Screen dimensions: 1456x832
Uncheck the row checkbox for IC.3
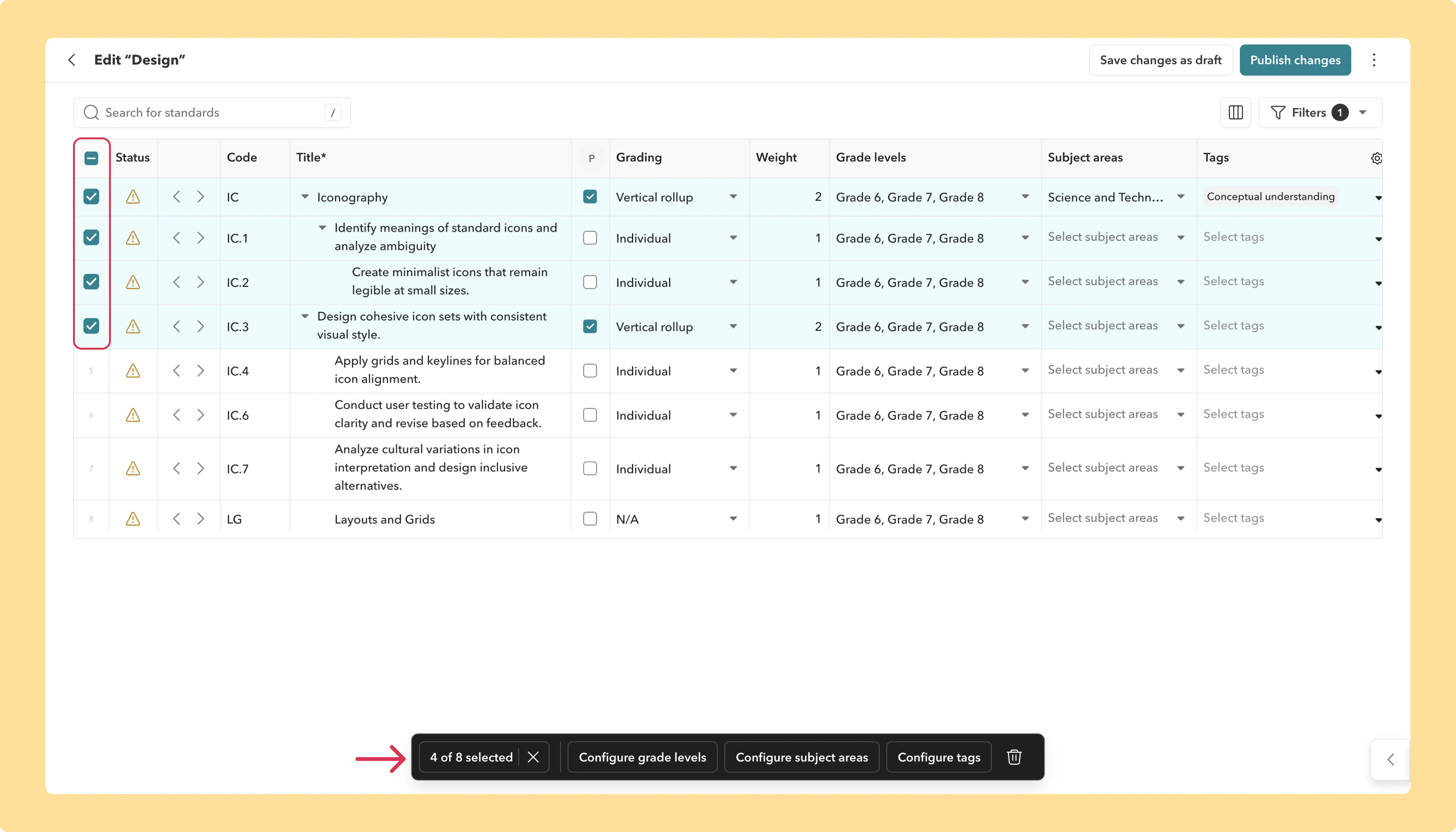91,326
